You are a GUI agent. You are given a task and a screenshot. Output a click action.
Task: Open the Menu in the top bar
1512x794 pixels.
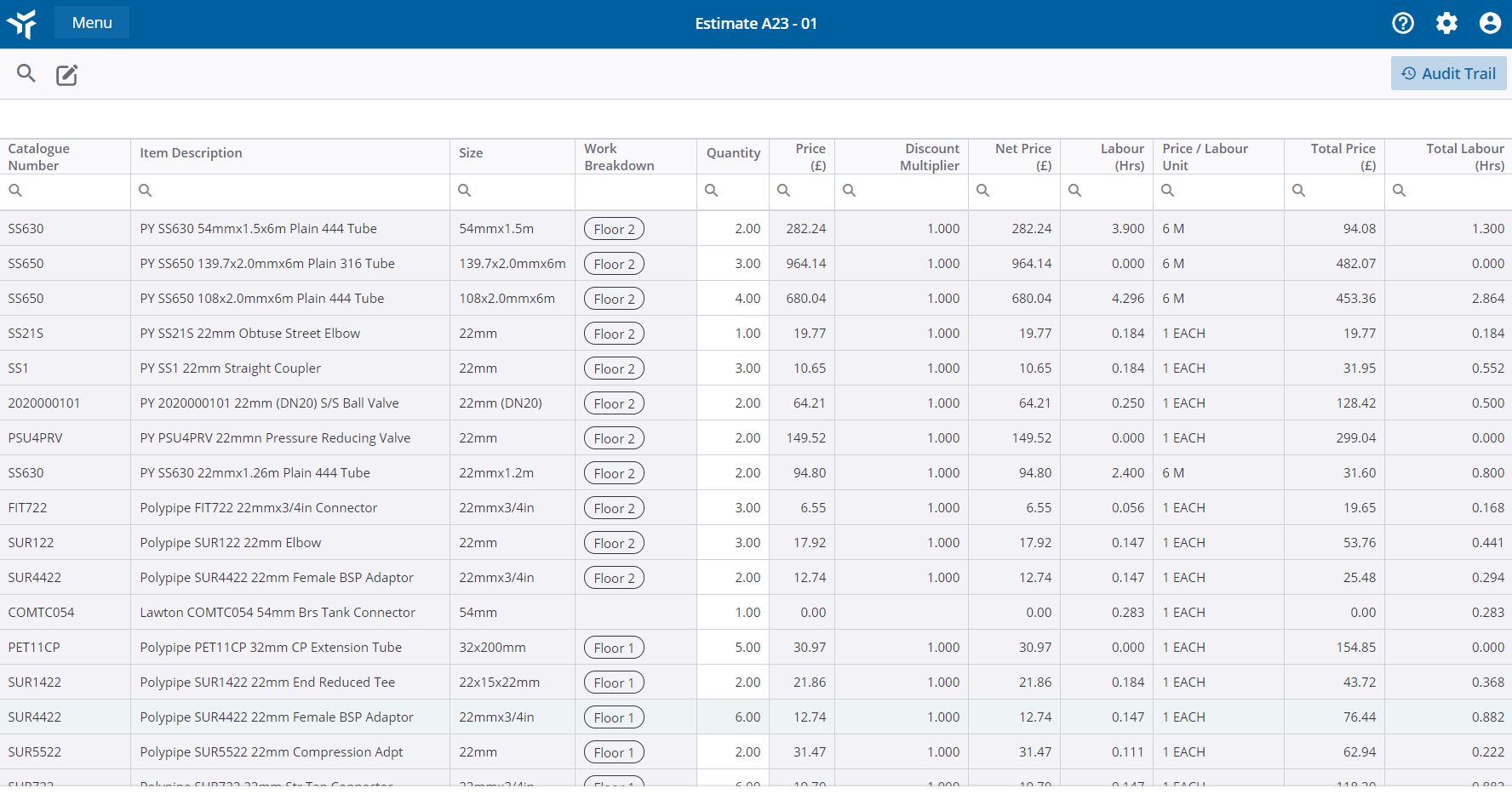click(91, 23)
